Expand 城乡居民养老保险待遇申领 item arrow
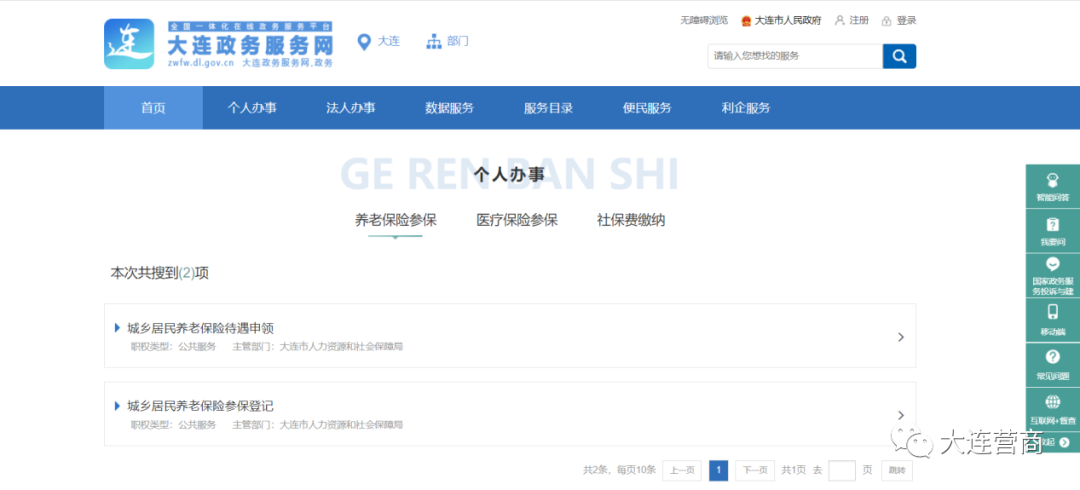This screenshot has width=1080, height=490. (x=900, y=337)
